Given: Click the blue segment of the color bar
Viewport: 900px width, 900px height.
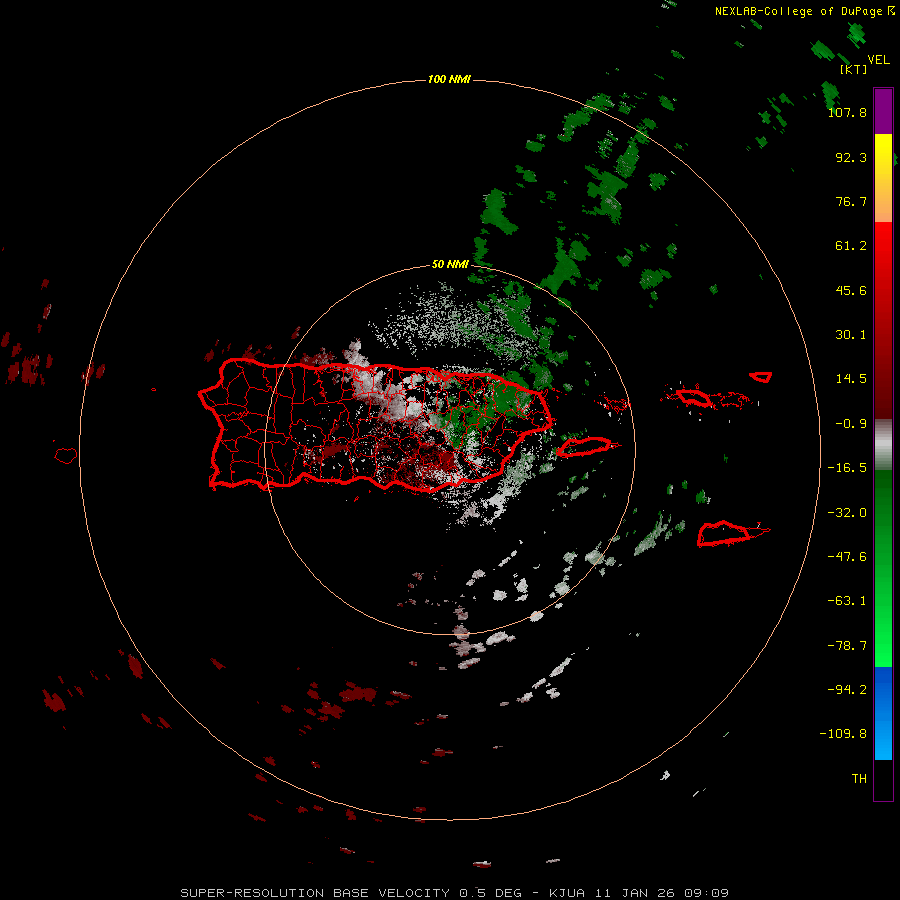Looking at the screenshot, I should pyautogui.click(x=883, y=713).
